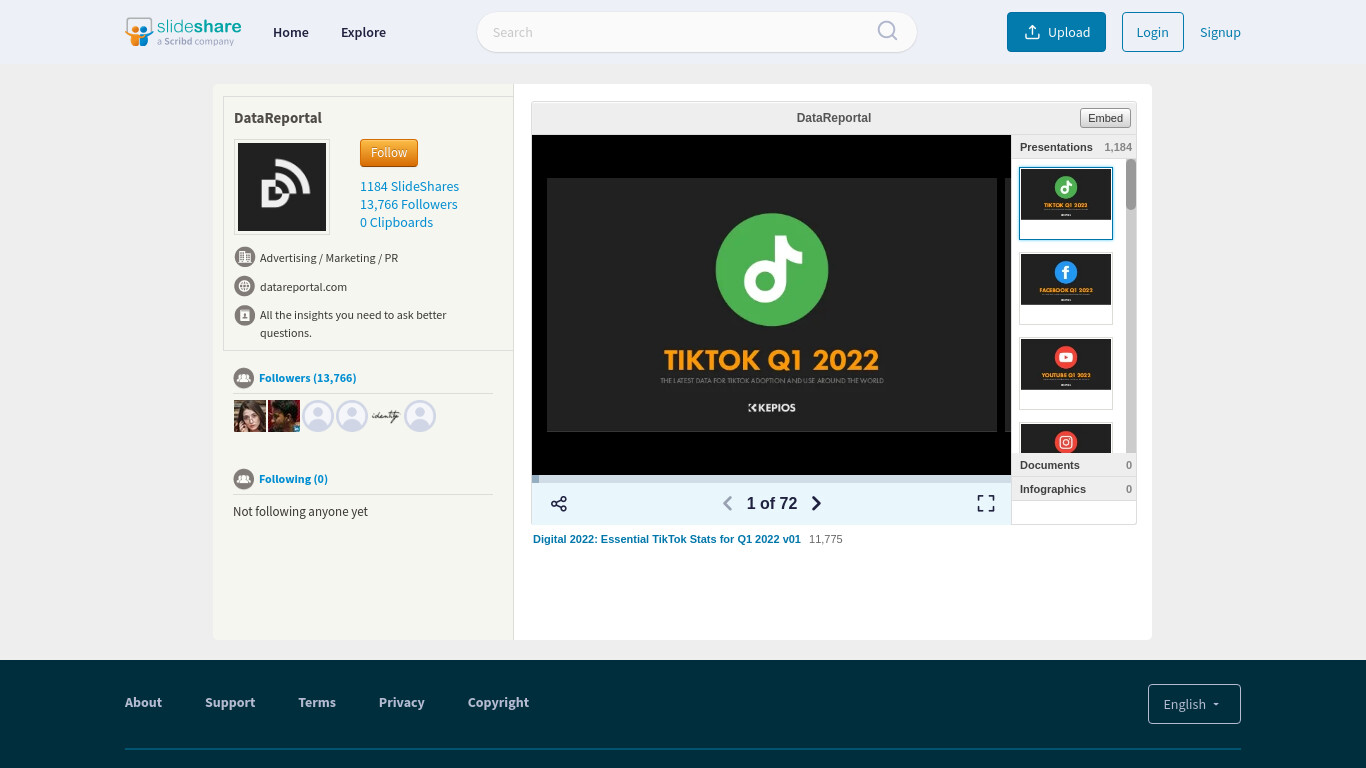Select Instagram presentation thumbnail
This screenshot has width=1366, height=768.
pyautogui.click(x=1066, y=439)
